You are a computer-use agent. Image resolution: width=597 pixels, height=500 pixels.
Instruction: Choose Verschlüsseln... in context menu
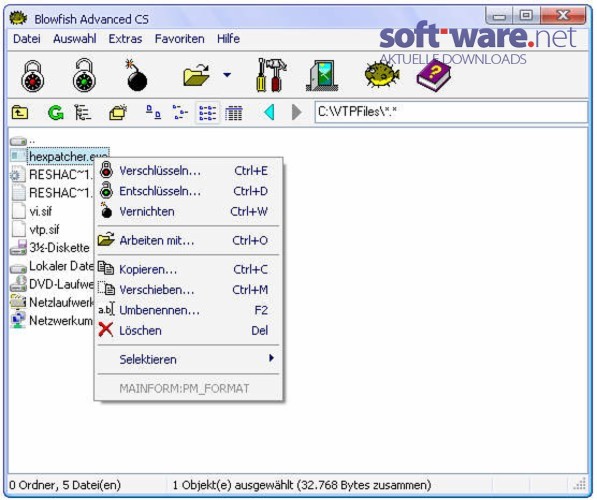(188, 171)
